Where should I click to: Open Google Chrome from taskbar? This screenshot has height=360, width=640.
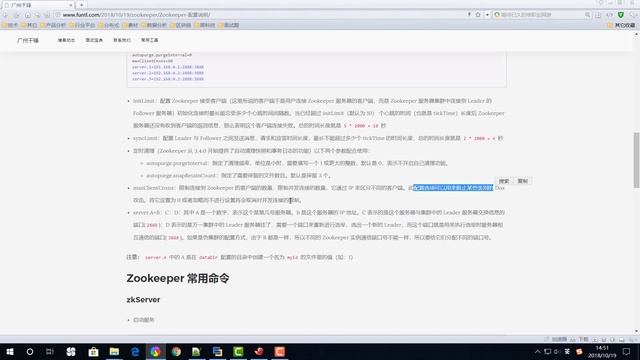click(x=176, y=351)
